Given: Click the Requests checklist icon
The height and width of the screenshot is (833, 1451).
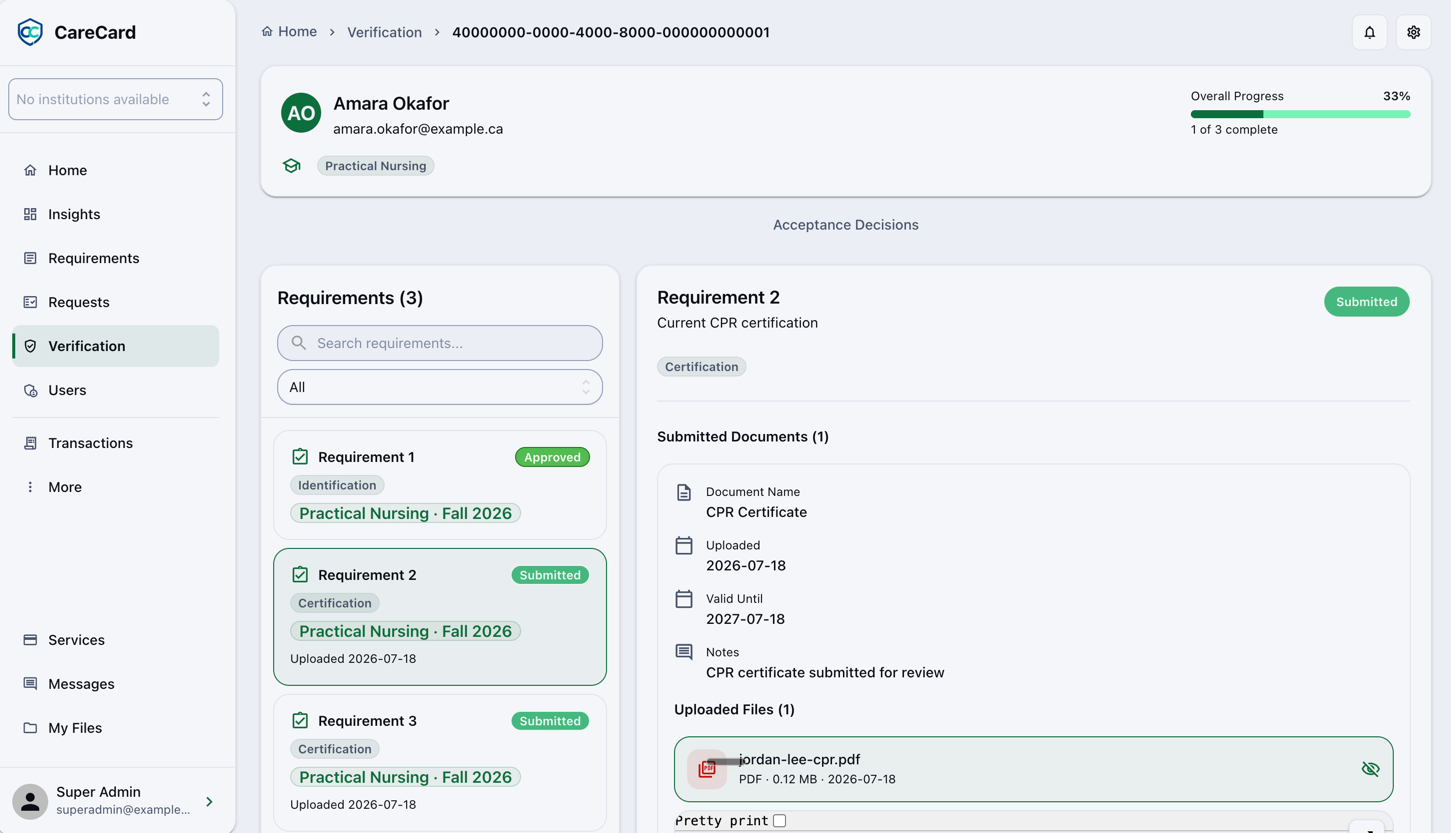Looking at the screenshot, I should pyautogui.click(x=30, y=302).
